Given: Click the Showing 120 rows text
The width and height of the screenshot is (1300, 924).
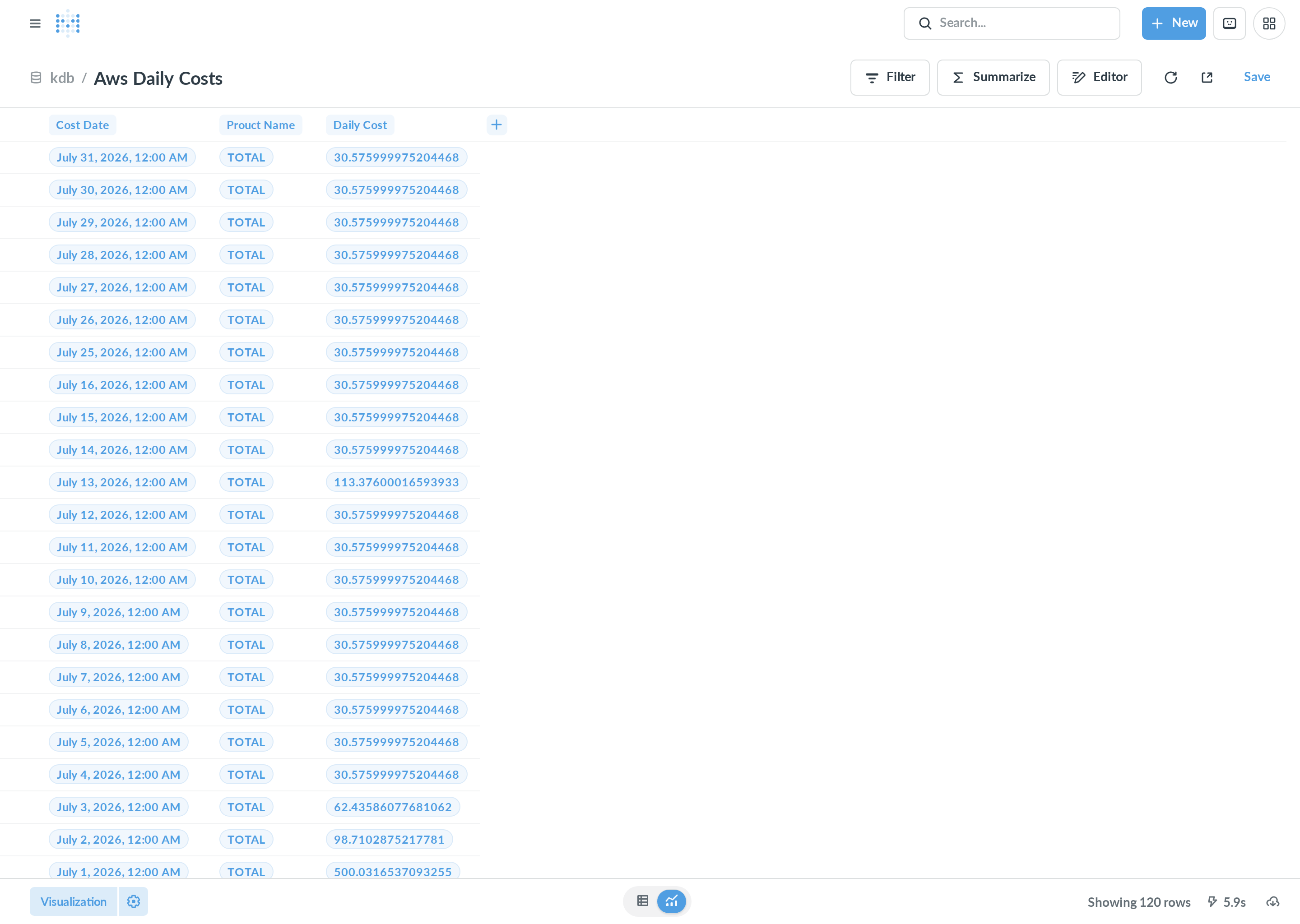Looking at the screenshot, I should click(x=1138, y=902).
